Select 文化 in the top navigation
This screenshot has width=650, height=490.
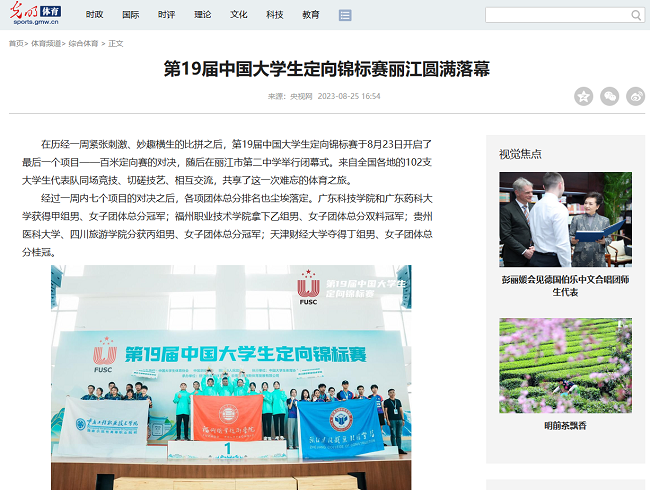click(x=238, y=15)
